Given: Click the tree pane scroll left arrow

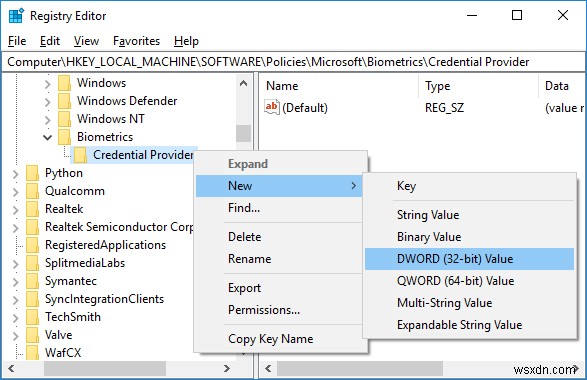Looking at the screenshot, I should coord(11,368).
